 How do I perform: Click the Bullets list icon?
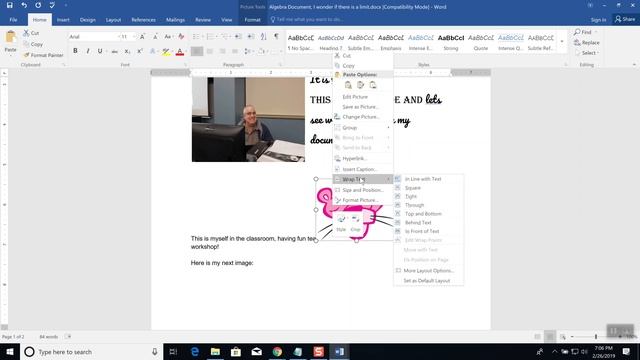tap(196, 37)
